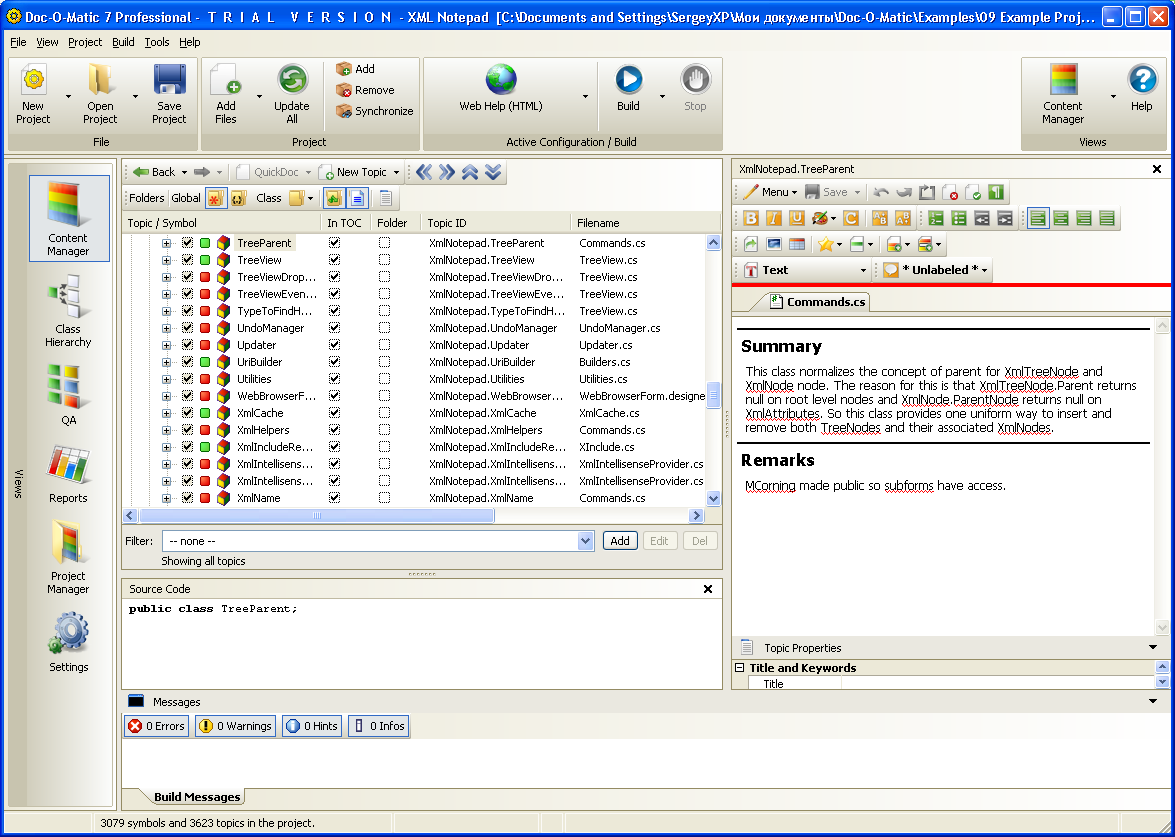This screenshot has width=1175, height=837.
Task: Toggle the checkbox beside XmlCache topic
Action: (187, 413)
